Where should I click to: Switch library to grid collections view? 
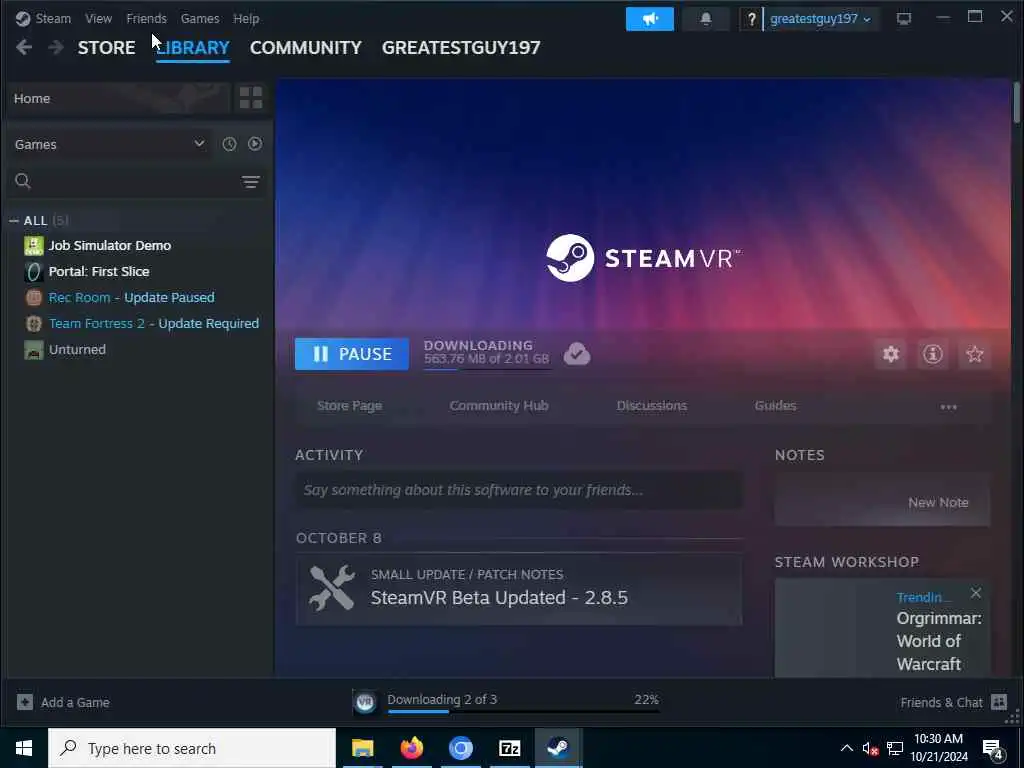(x=251, y=98)
